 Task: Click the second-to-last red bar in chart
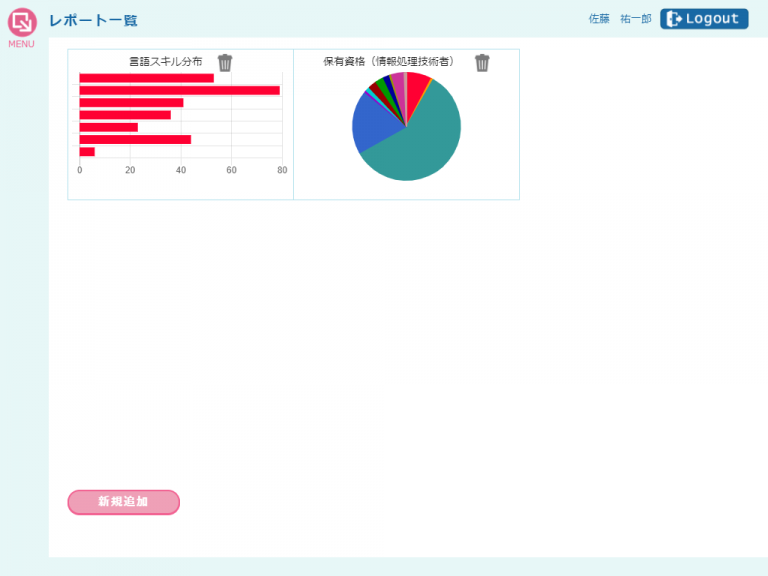point(135,140)
